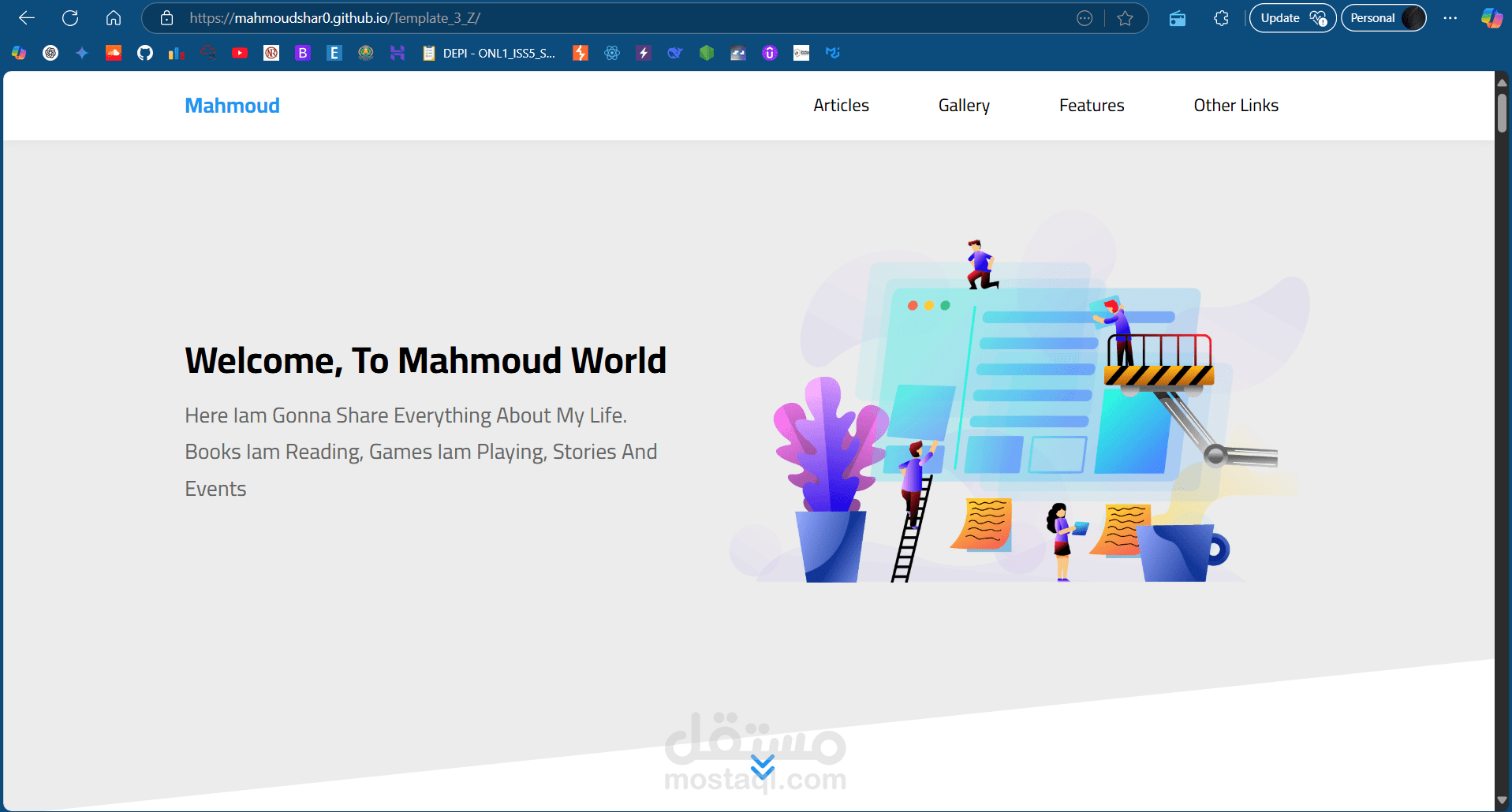Go to the Gallery section
Viewport: 1512px width, 812px height.
click(964, 106)
